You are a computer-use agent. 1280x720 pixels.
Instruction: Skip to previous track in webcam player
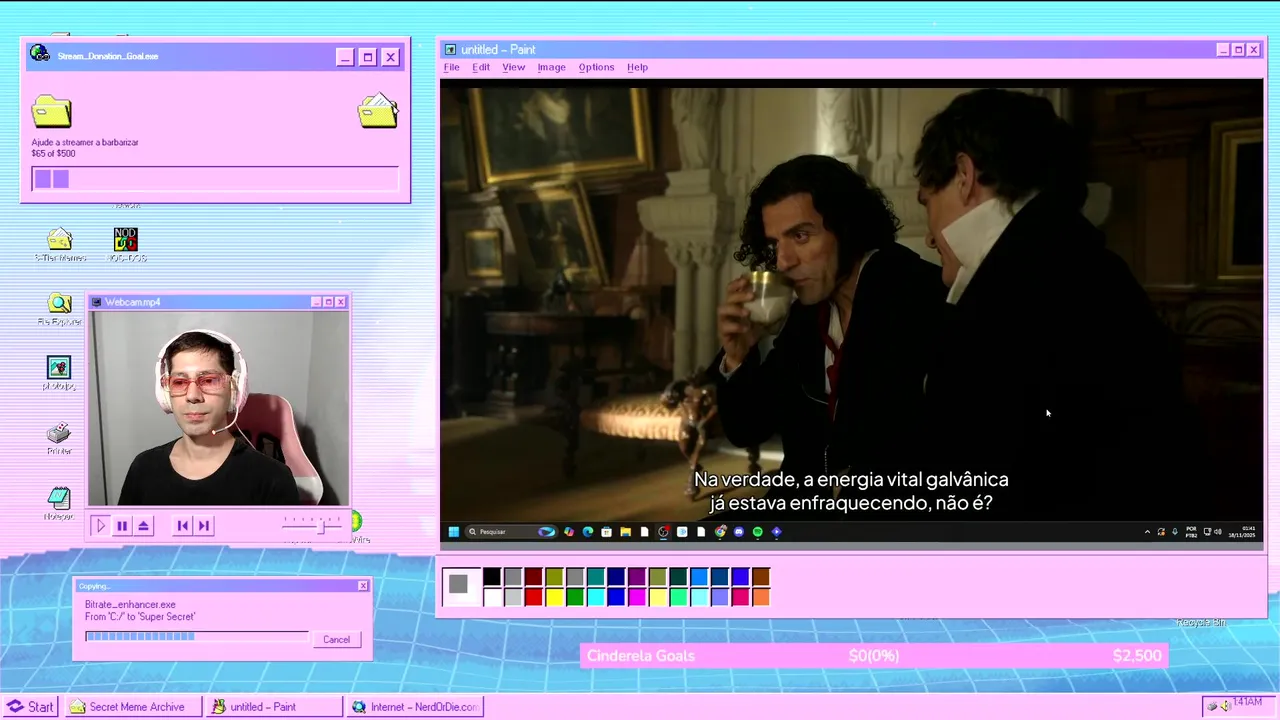(x=182, y=525)
